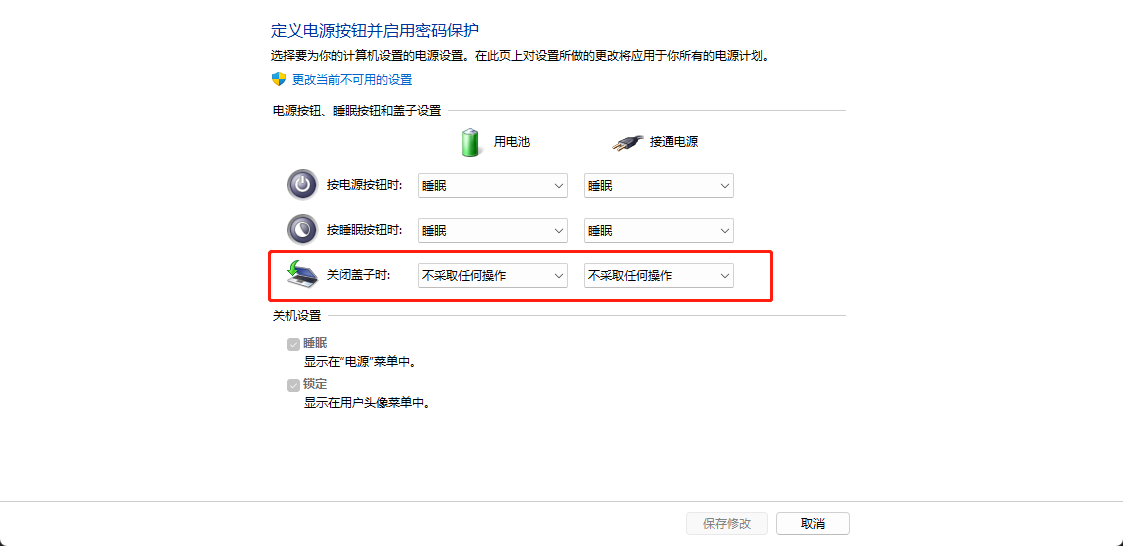This screenshot has height=546, width=1123.
Task: Toggle the 睡眠 checkbox under 关机设置
Action: click(x=293, y=344)
